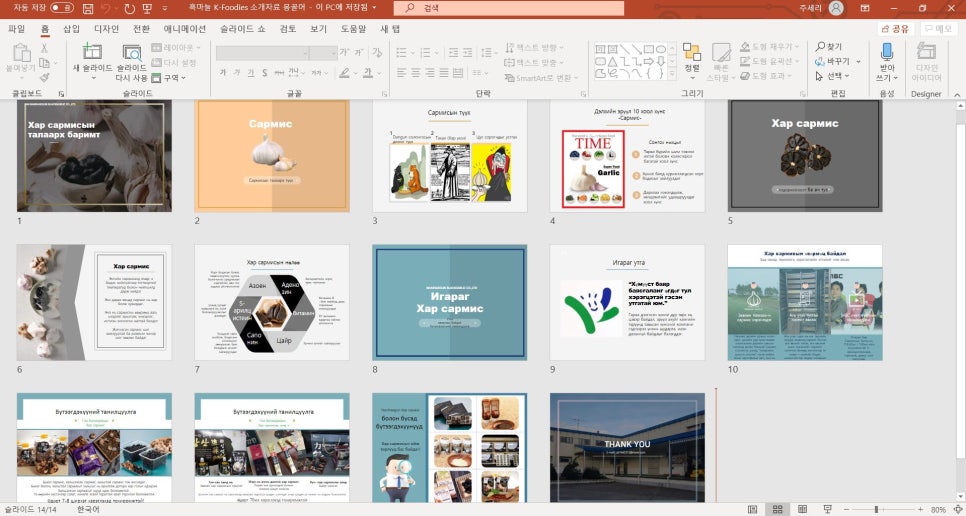Viewport: 966px width, 516px height.
Task: Click the Redo arrow icon in quick access toolbar
Action: tap(129, 9)
